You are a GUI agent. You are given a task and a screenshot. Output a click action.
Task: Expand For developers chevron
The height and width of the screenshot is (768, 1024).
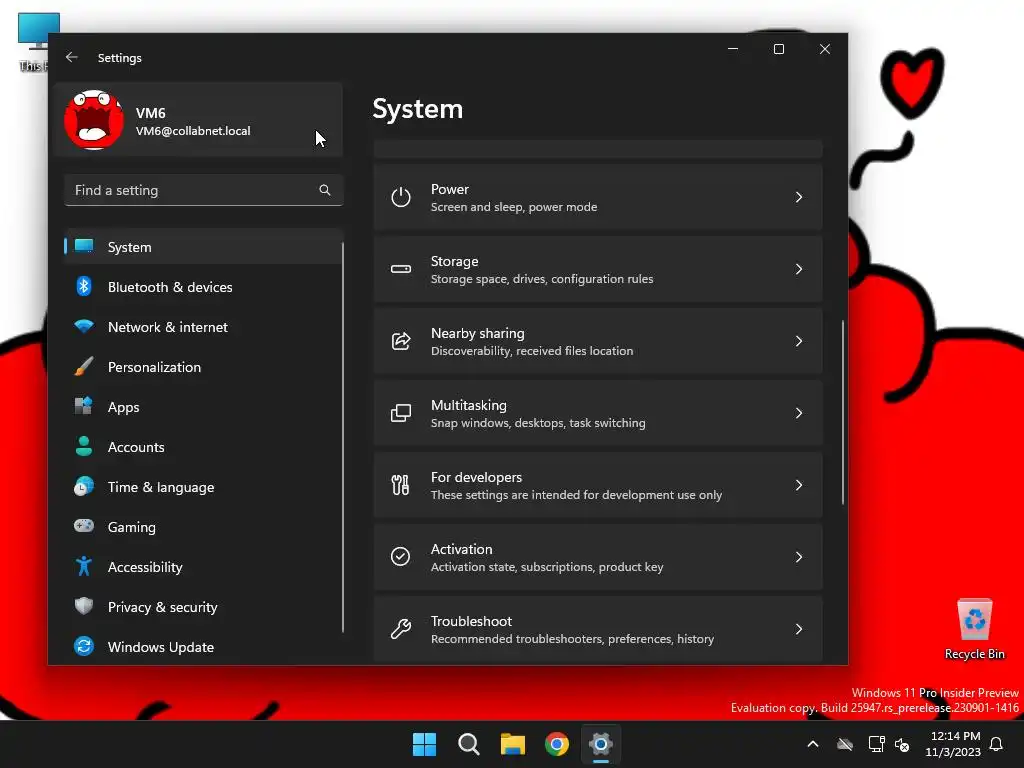(799, 485)
